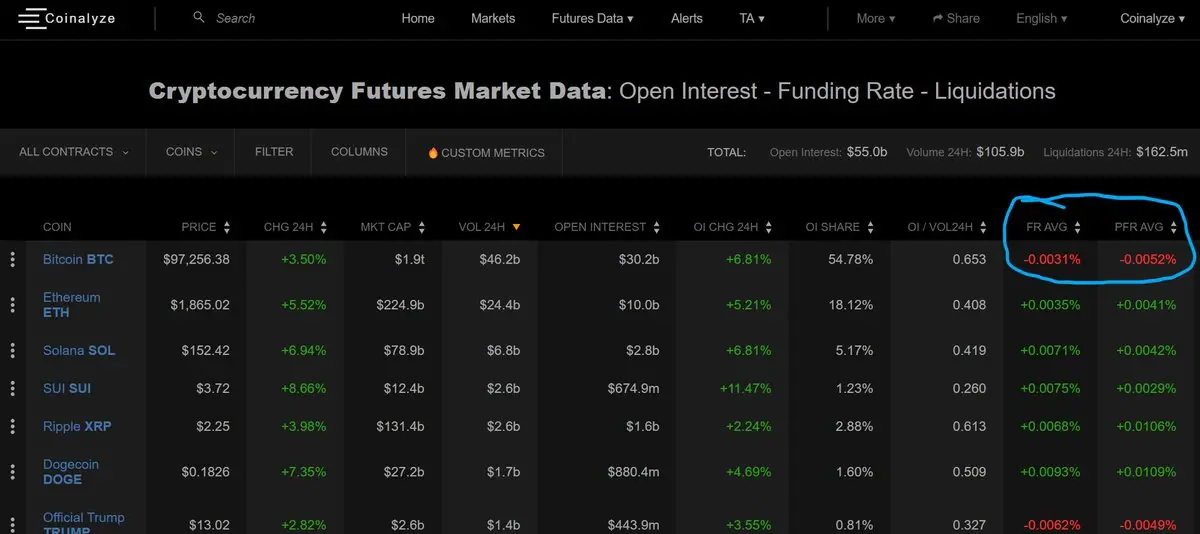Click the COLUMNS button
Image resolution: width=1200 pixels, height=534 pixels.
[x=359, y=152]
